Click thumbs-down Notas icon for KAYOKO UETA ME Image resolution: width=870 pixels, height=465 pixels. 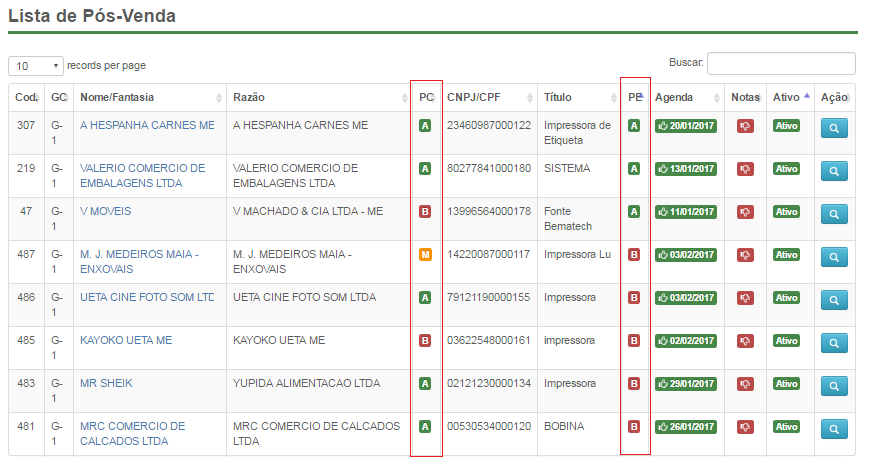click(744, 341)
